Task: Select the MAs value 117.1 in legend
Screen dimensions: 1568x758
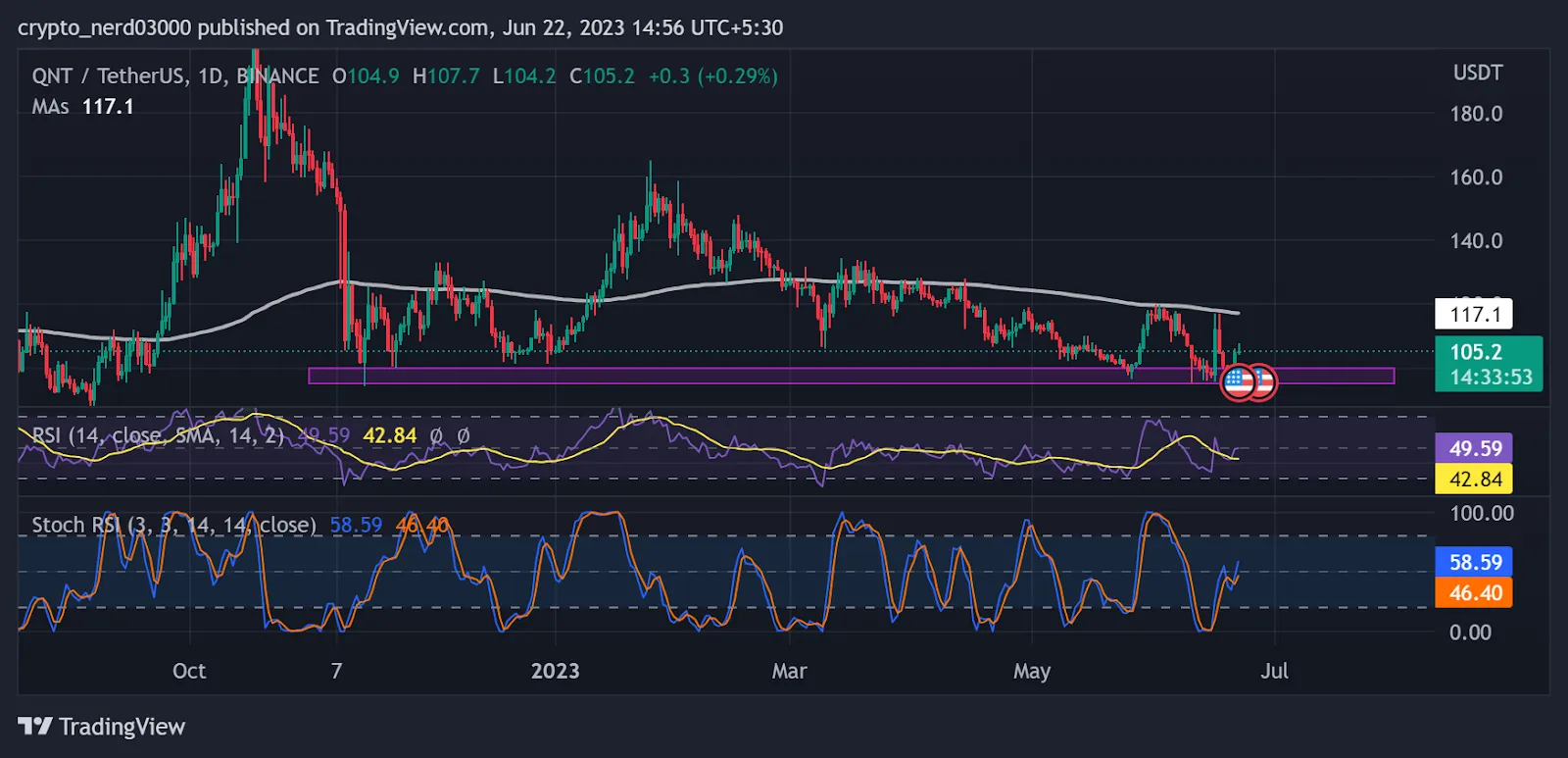Action: [108, 106]
